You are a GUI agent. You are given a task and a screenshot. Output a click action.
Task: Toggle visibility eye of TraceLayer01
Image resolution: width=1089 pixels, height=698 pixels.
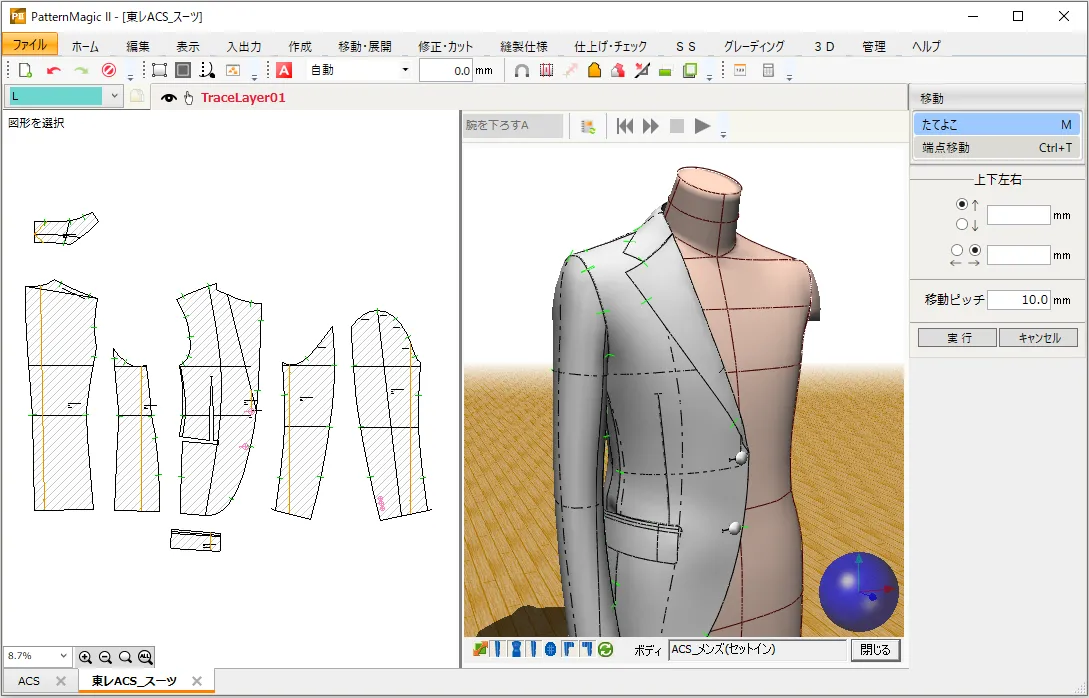click(x=169, y=98)
